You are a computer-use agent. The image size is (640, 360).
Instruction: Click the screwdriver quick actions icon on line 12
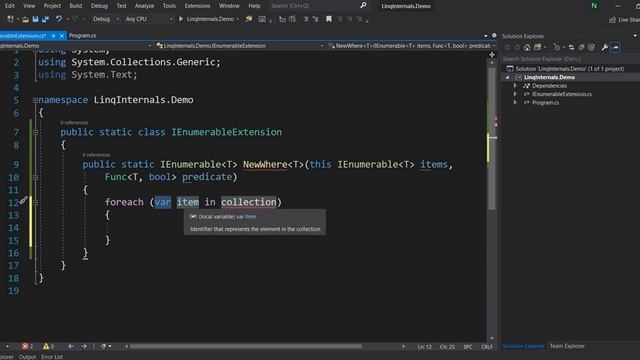[x=23, y=200]
